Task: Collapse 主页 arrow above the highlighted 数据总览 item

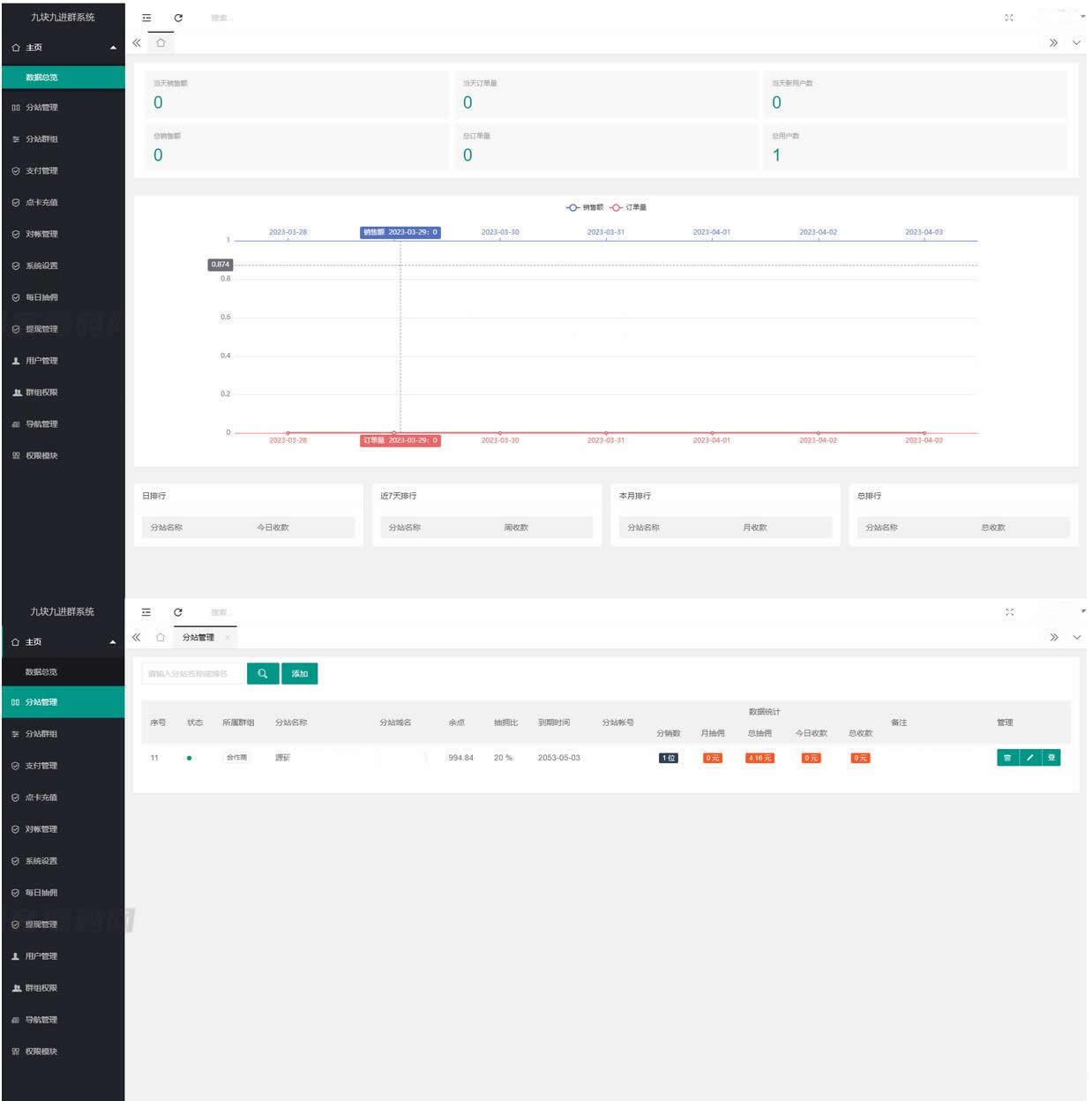Action: click(x=113, y=48)
